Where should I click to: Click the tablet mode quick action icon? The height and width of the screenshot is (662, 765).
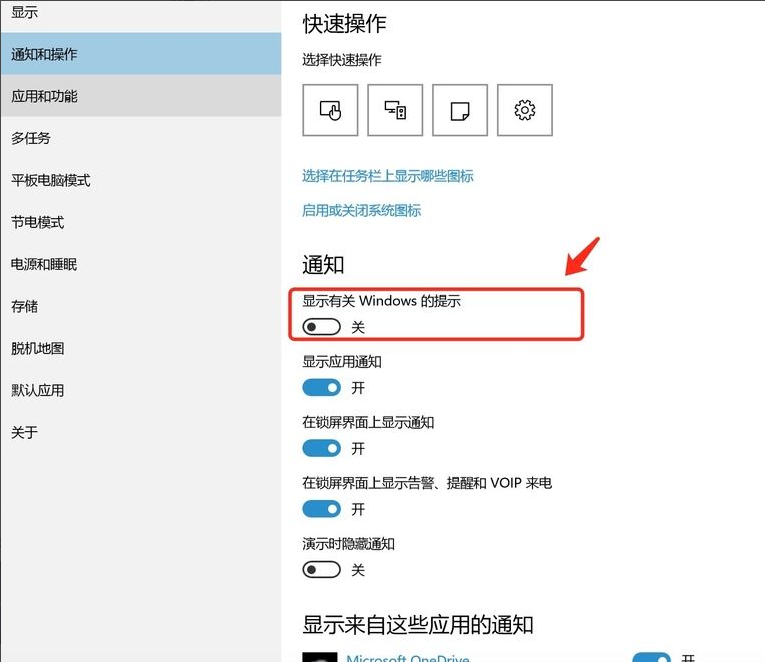click(330, 110)
